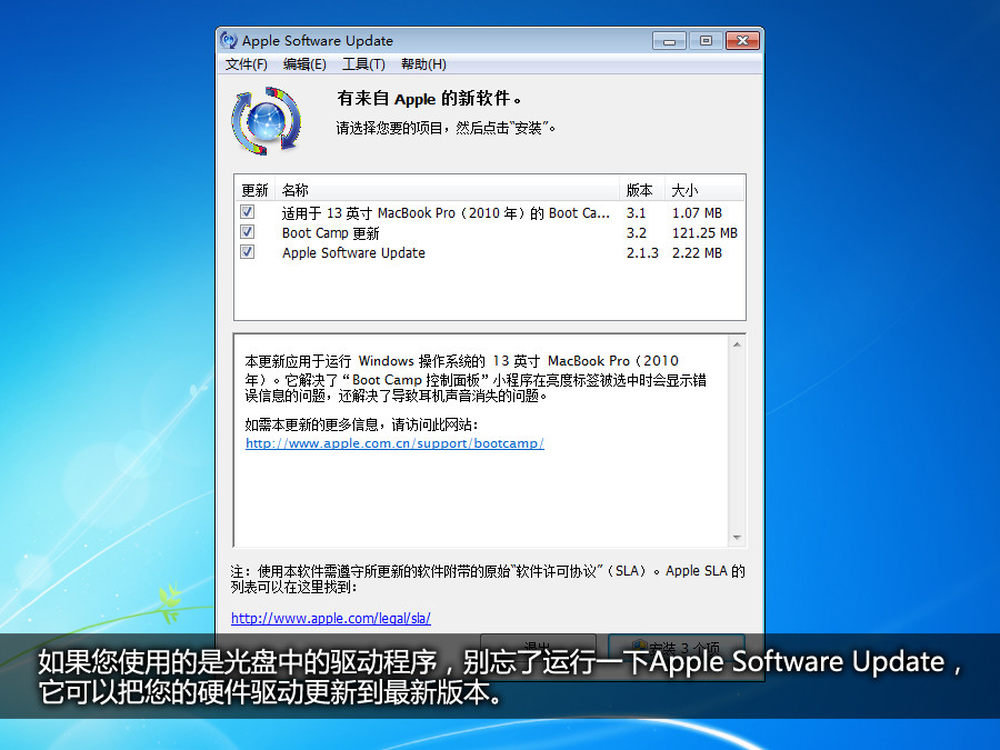This screenshot has width=1000, height=750.
Task: Sort by the 版本 column header
Action: 642,190
